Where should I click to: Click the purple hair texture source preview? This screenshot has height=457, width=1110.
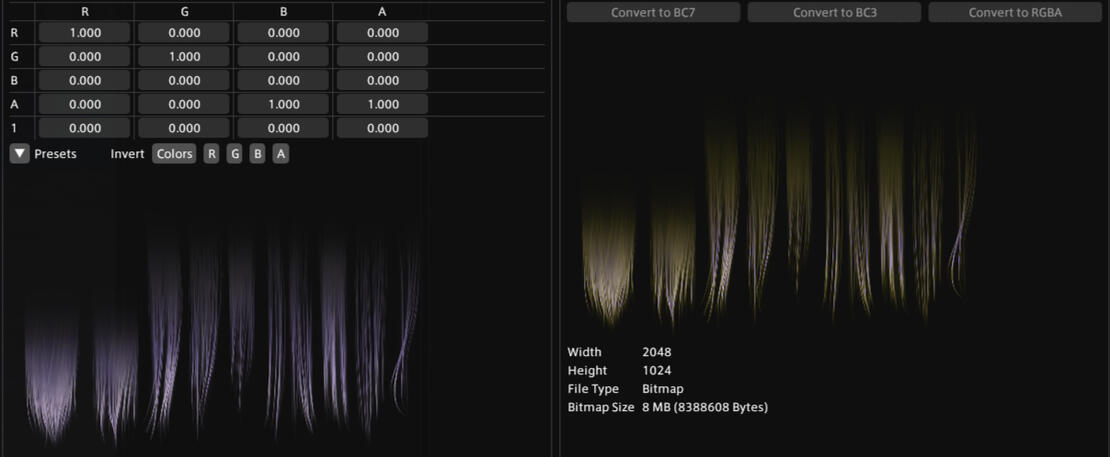[x=220, y=330]
